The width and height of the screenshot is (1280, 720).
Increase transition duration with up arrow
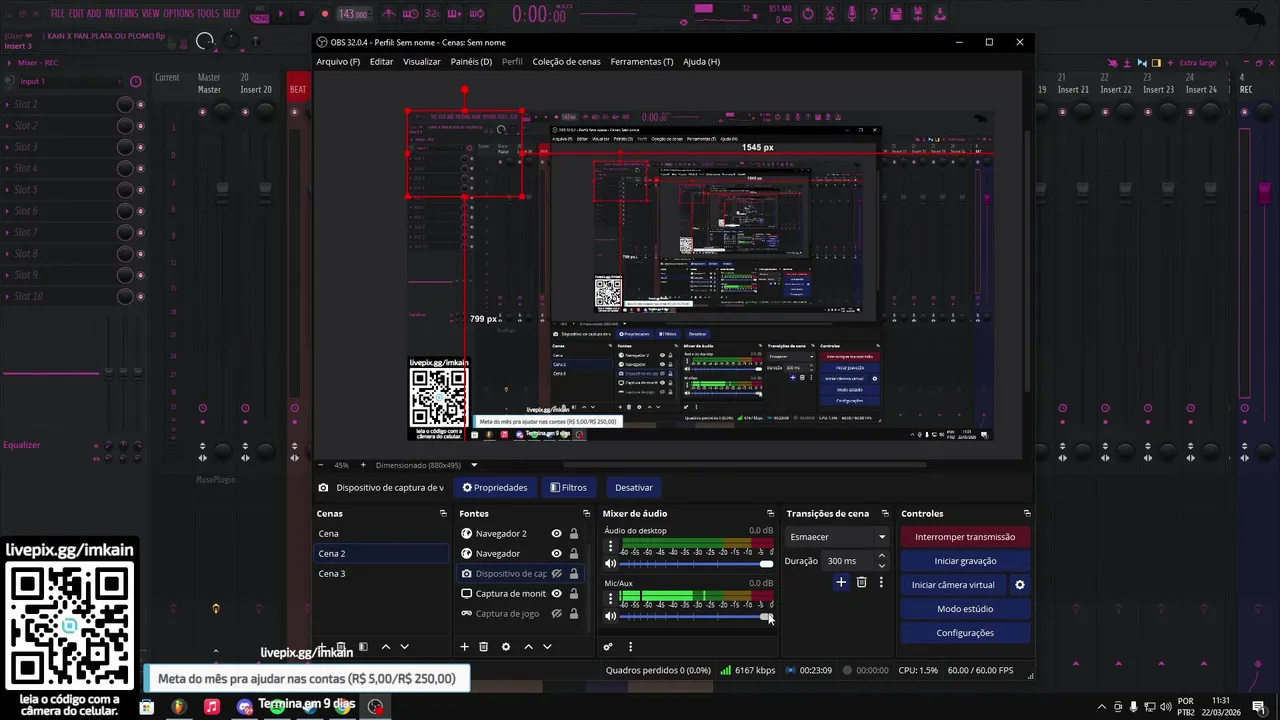click(x=881, y=556)
